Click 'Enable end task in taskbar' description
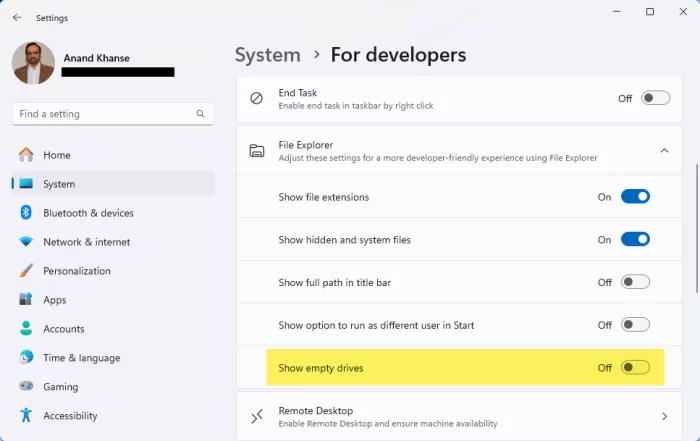The height and width of the screenshot is (441, 700). coord(356,106)
